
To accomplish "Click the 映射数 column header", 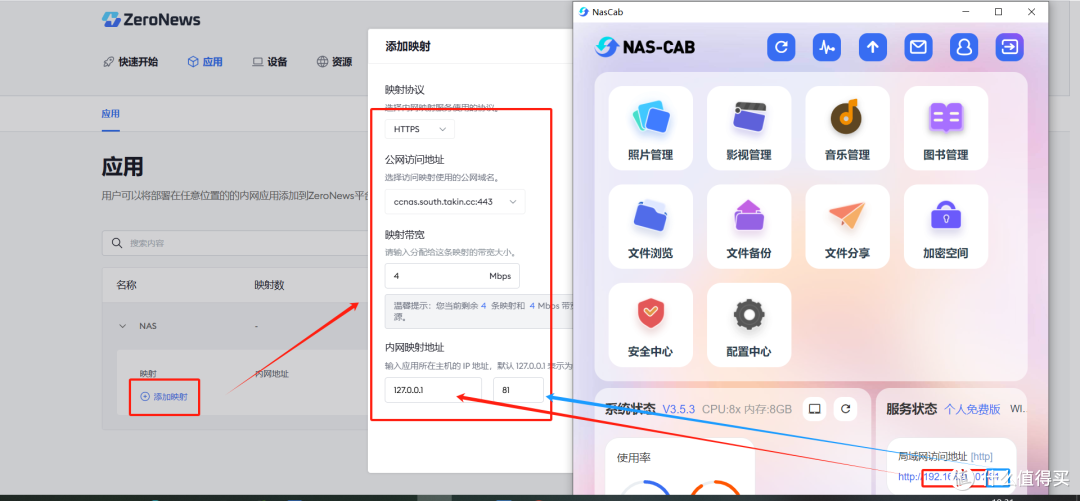I will [x=269, y=285].
